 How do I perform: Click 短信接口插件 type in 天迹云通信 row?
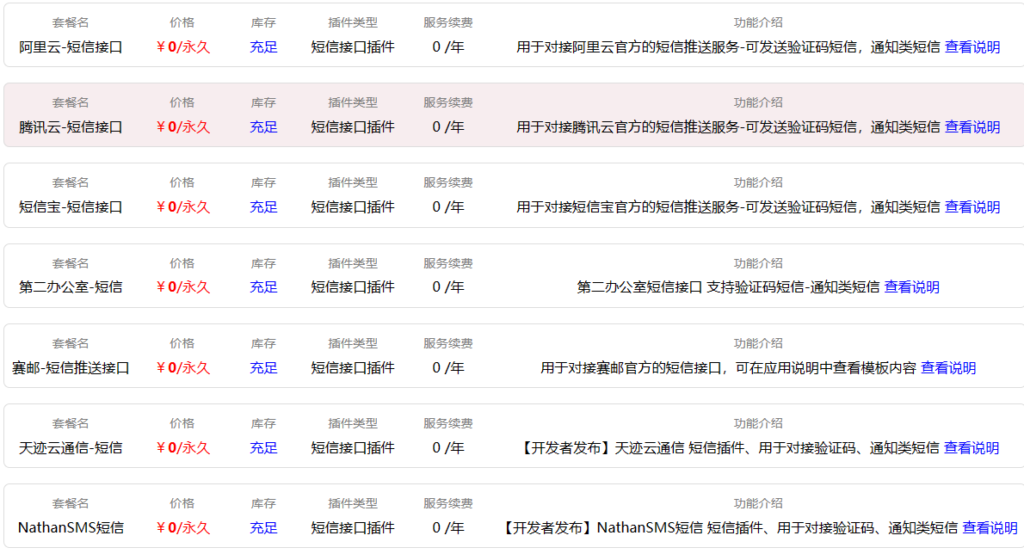[353, 448]
